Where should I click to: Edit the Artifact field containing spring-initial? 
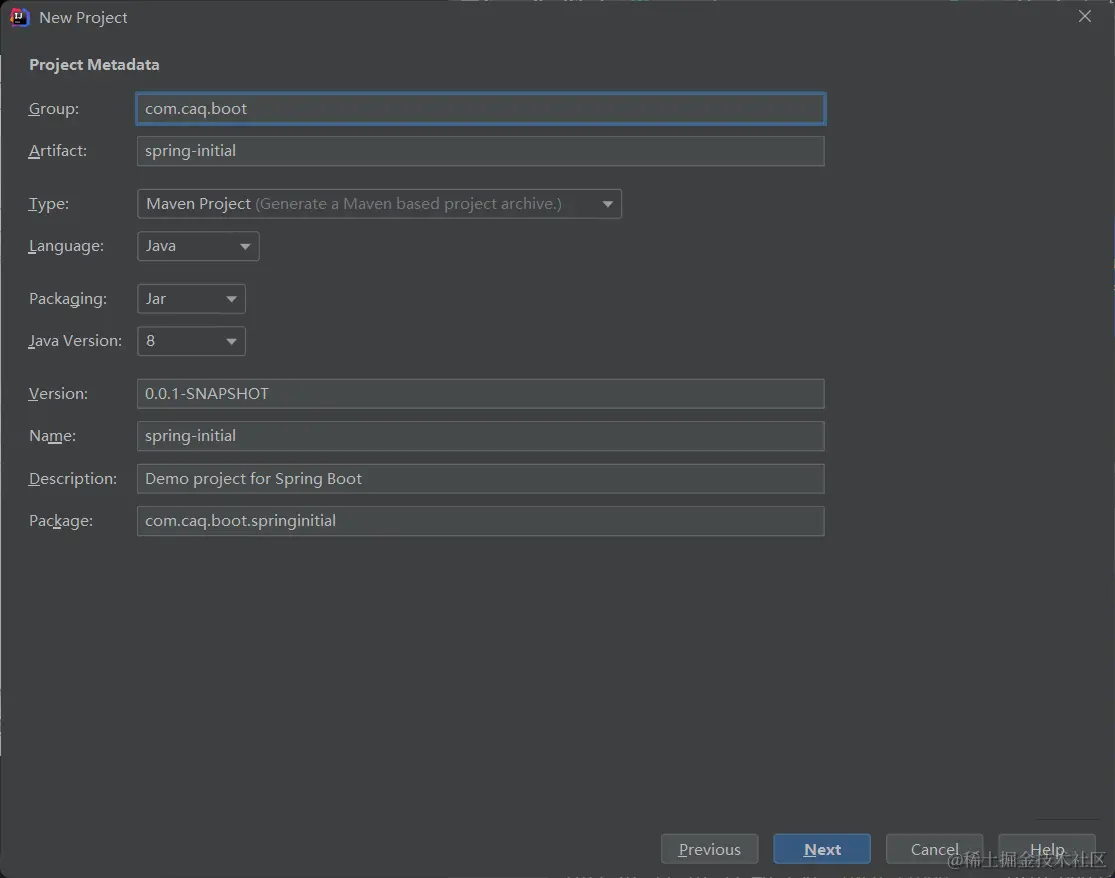(481, 151)
